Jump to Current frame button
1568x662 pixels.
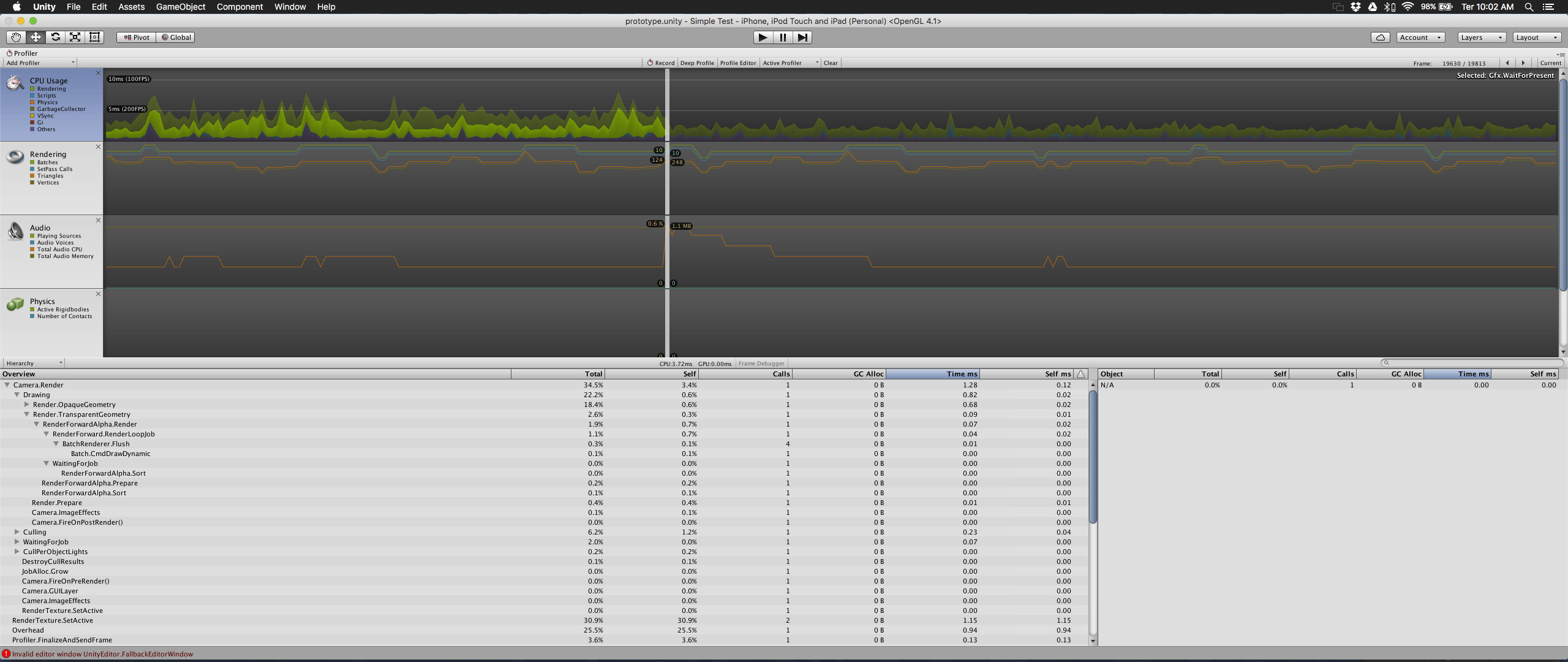(1550, 63)
